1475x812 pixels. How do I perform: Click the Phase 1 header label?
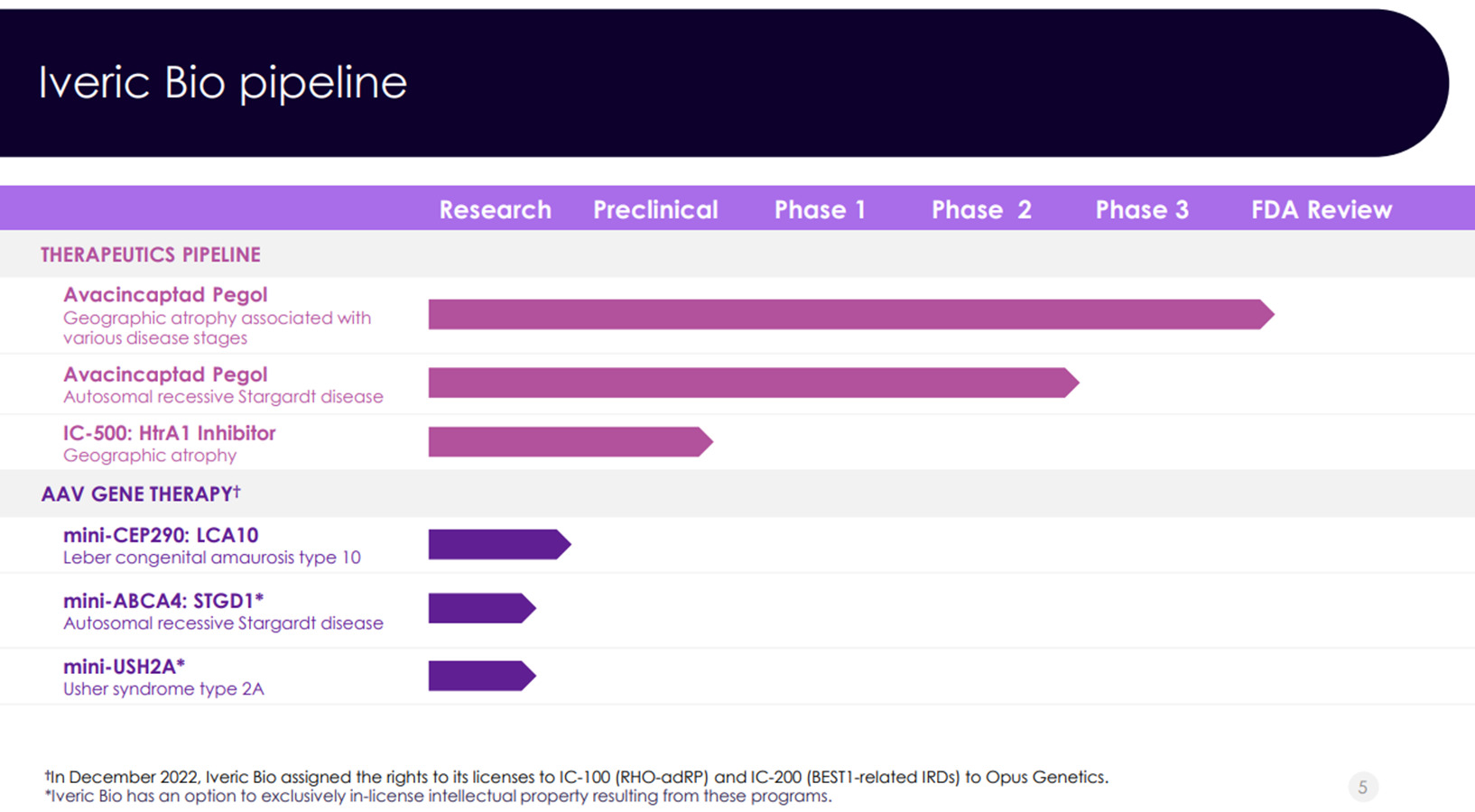820,209
